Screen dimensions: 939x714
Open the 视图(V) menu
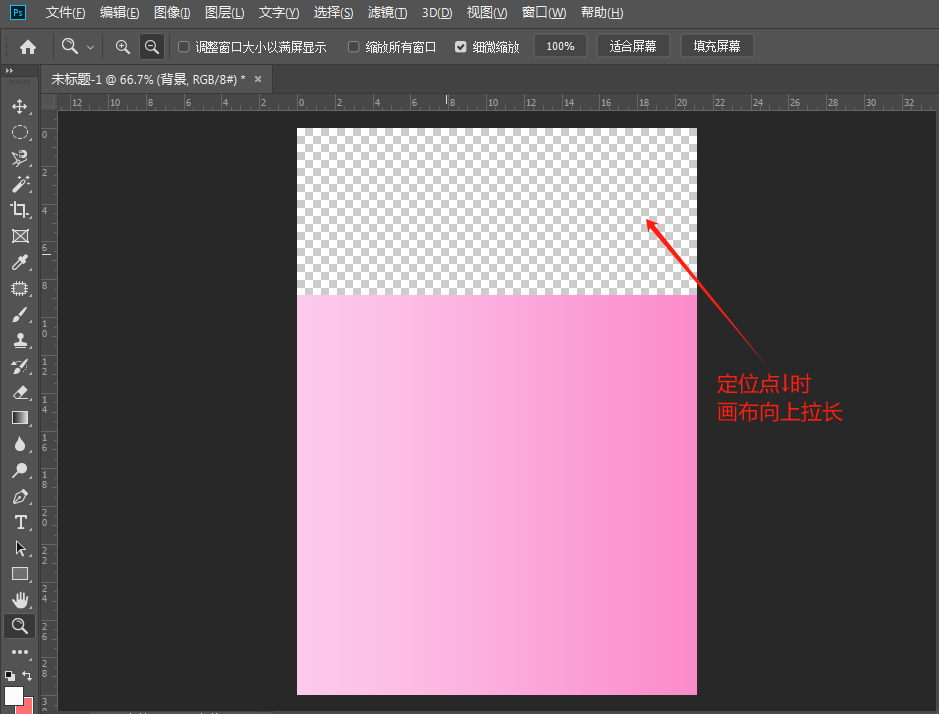pos(486,13)
